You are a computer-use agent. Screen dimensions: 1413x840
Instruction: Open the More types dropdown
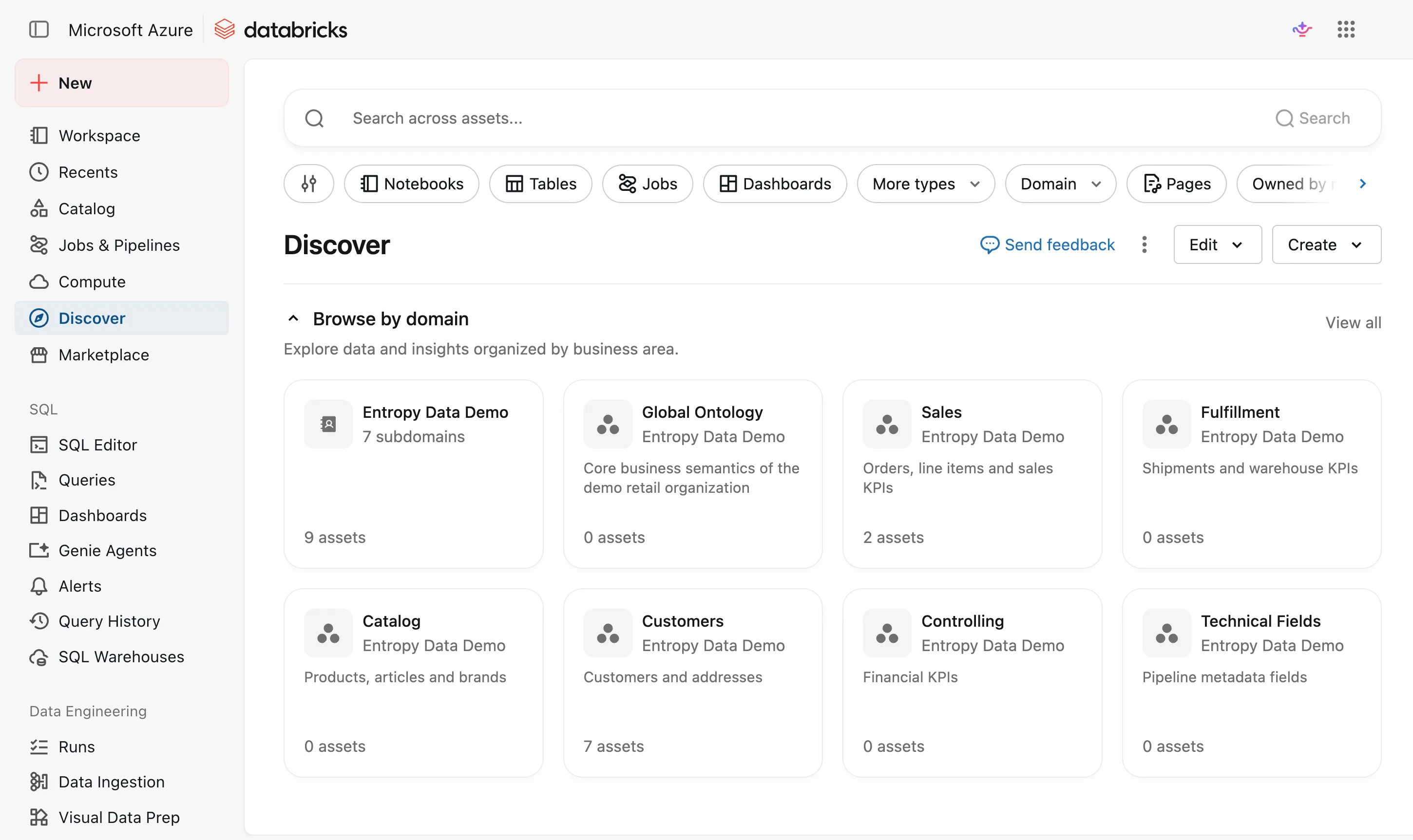pos(926,184)
